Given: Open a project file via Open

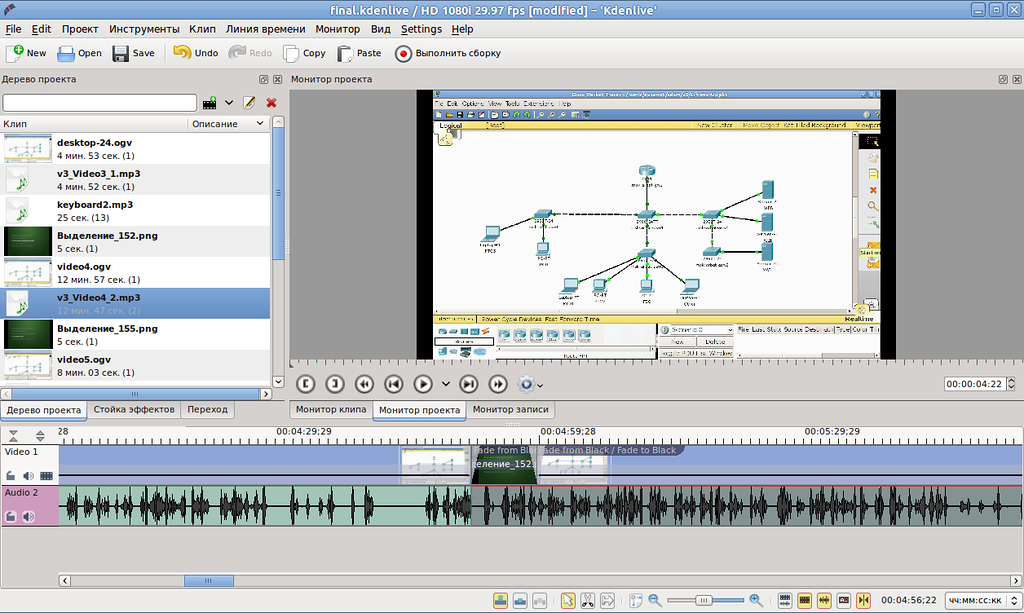Looking at the screenshot, I should tap(80, 54).
